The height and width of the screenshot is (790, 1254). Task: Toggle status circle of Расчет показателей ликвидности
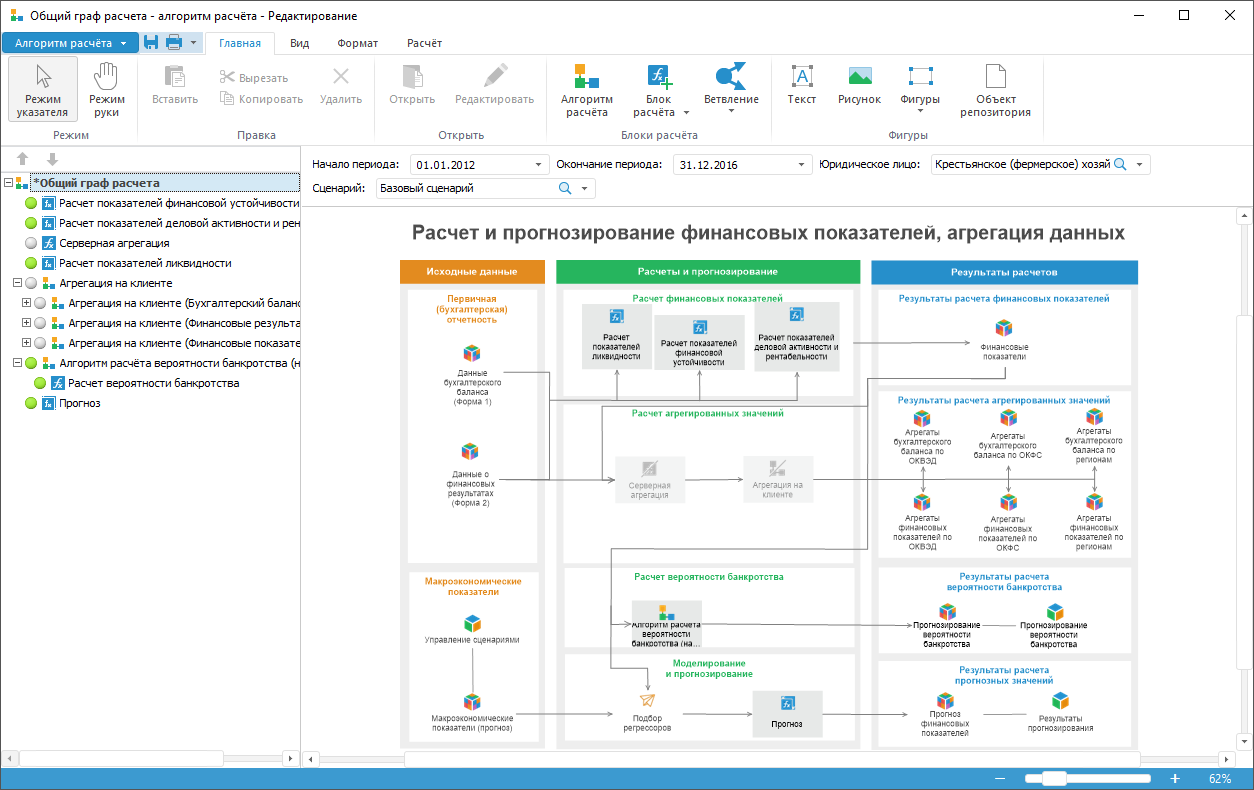(31, 263)
